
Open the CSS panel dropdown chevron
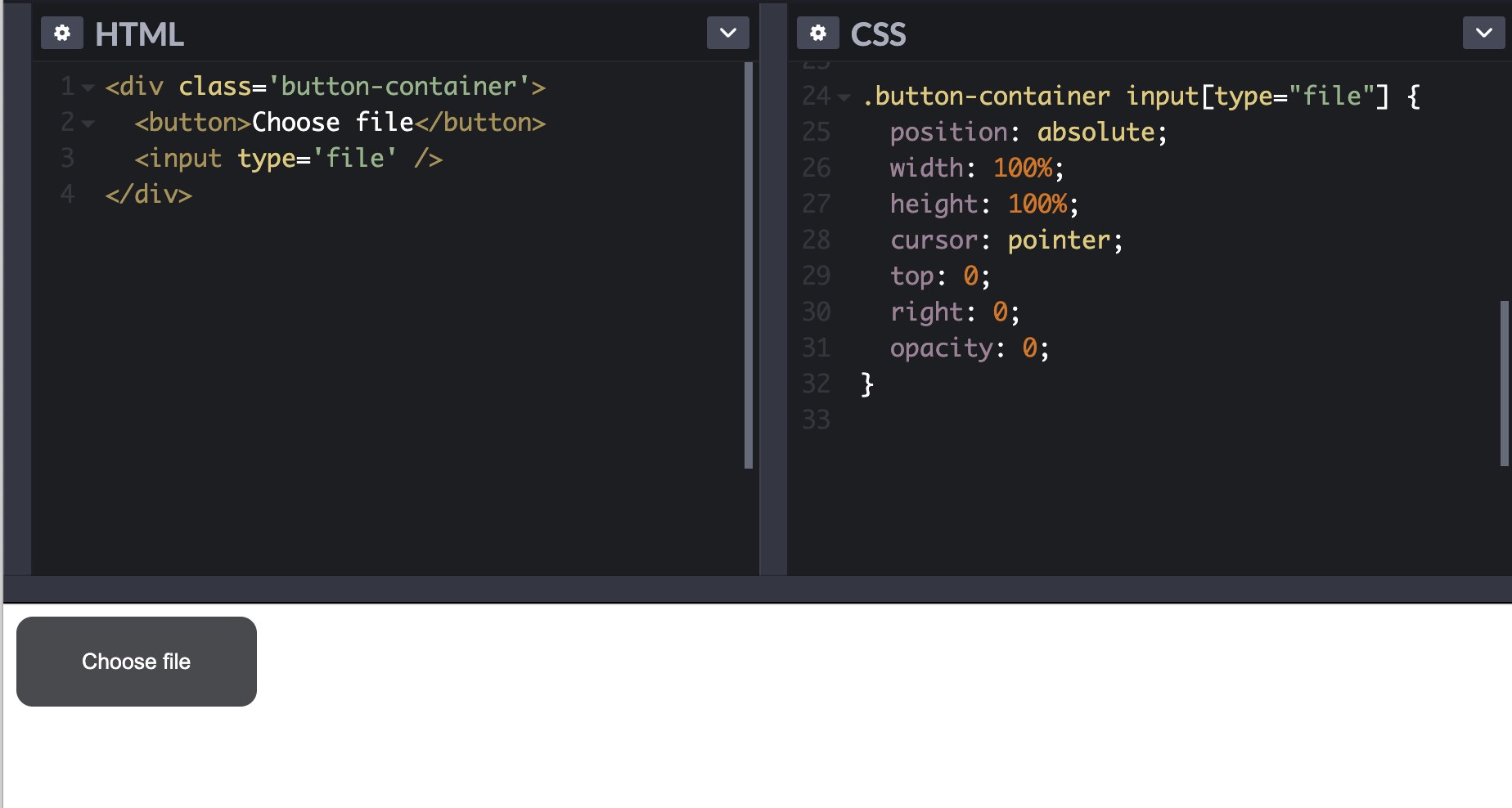pos(1483,33)
